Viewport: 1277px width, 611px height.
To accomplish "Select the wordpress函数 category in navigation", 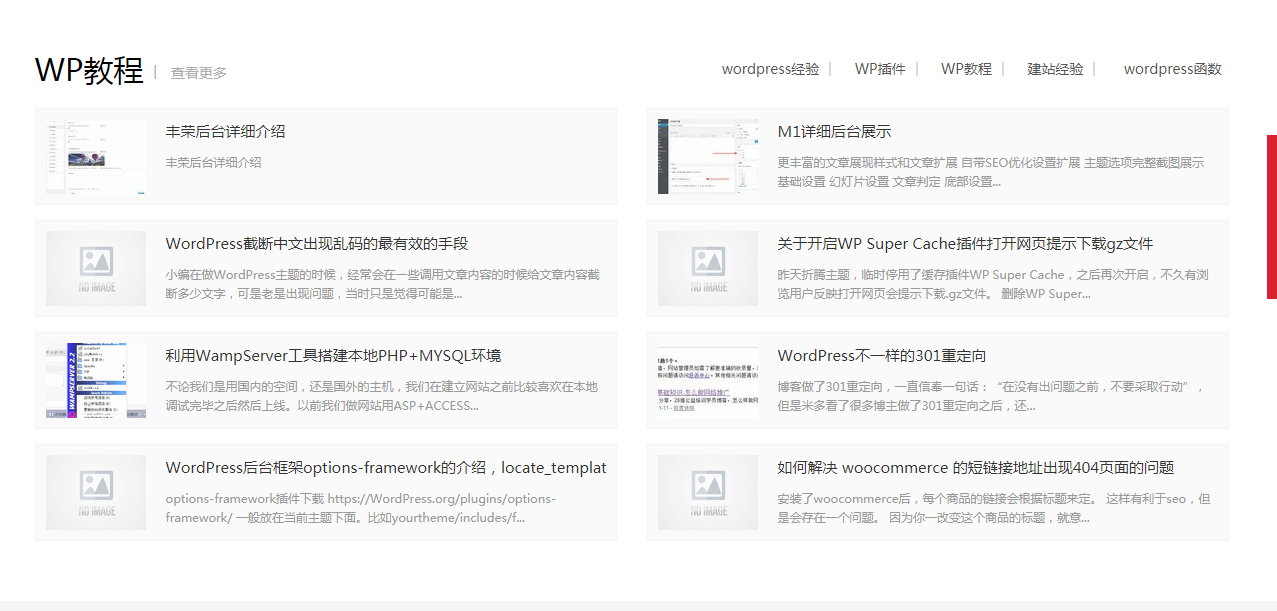I will (1172, 69).
